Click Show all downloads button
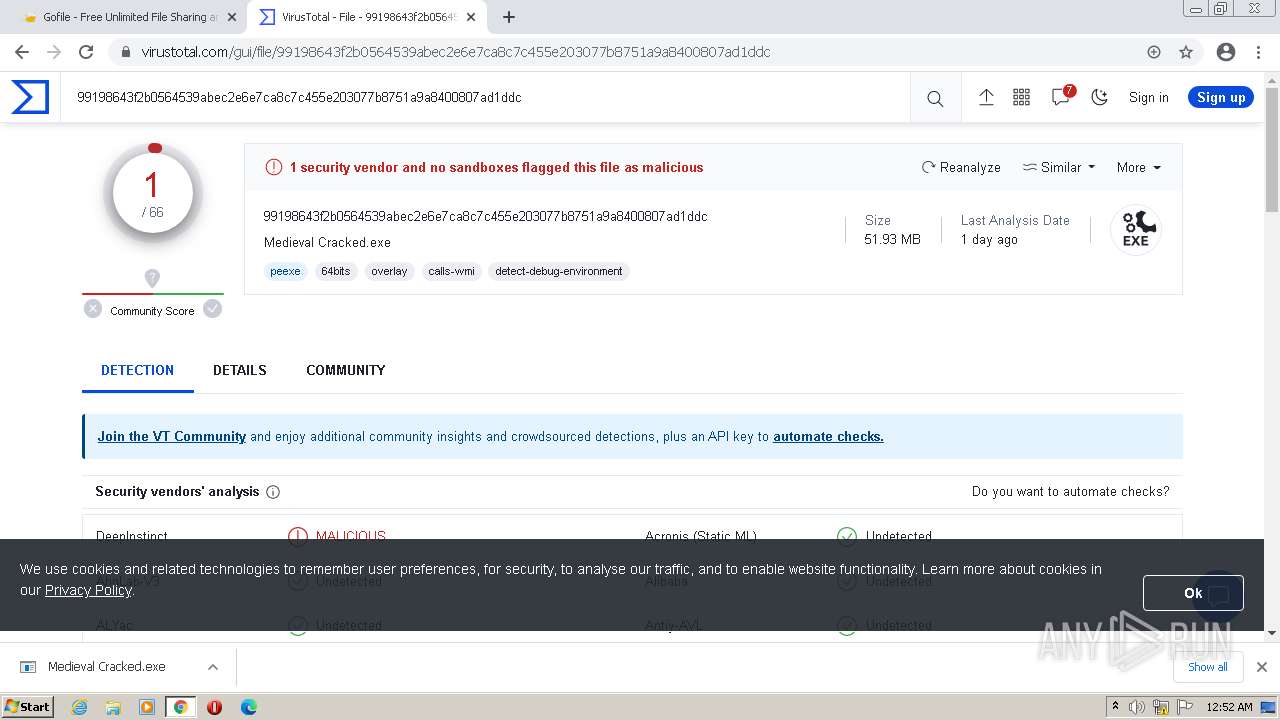This screenshot has height=720, width=1280. click(1207, 667)
